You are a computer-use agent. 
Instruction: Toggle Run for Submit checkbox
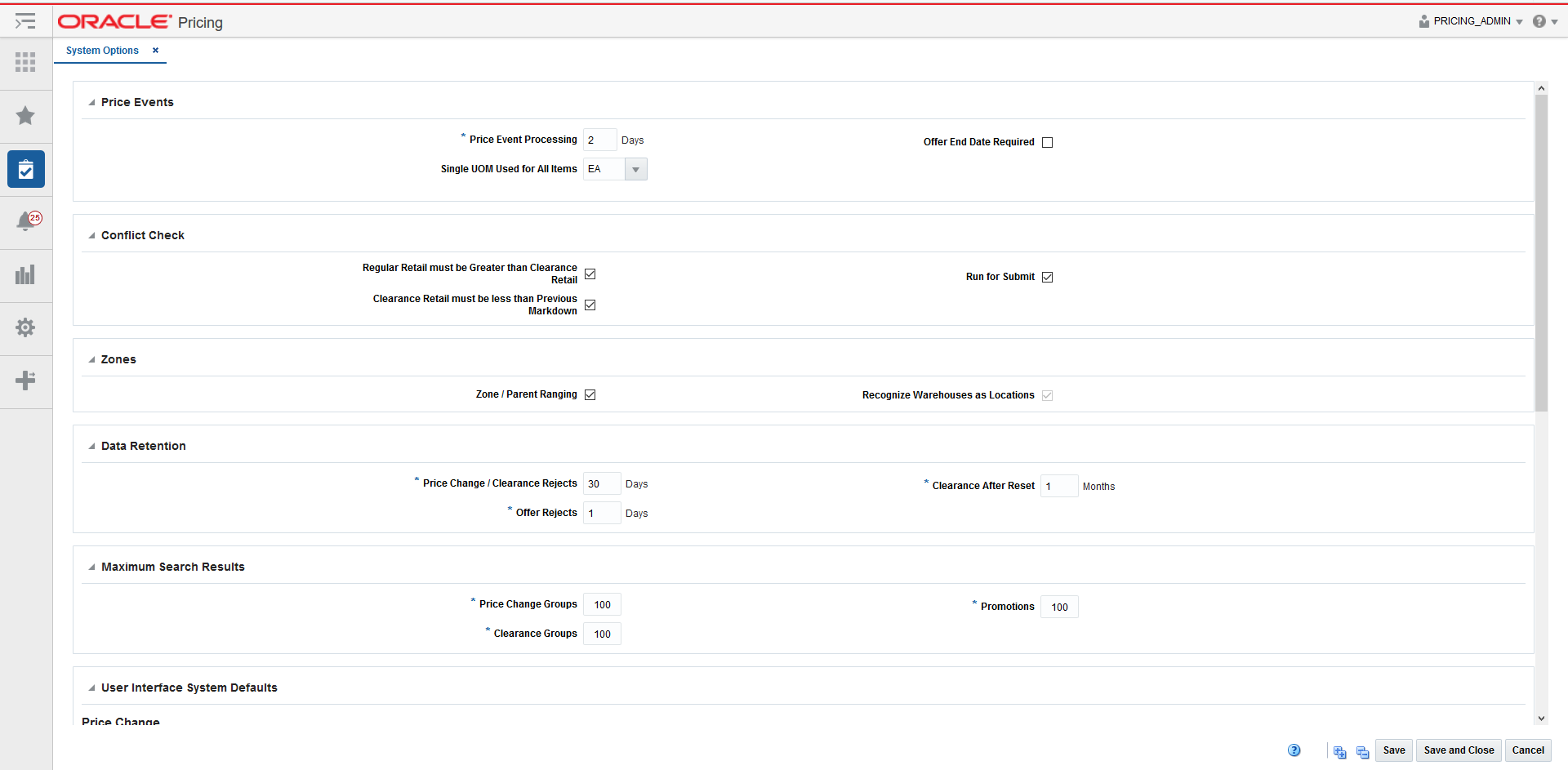(1048, 278)
